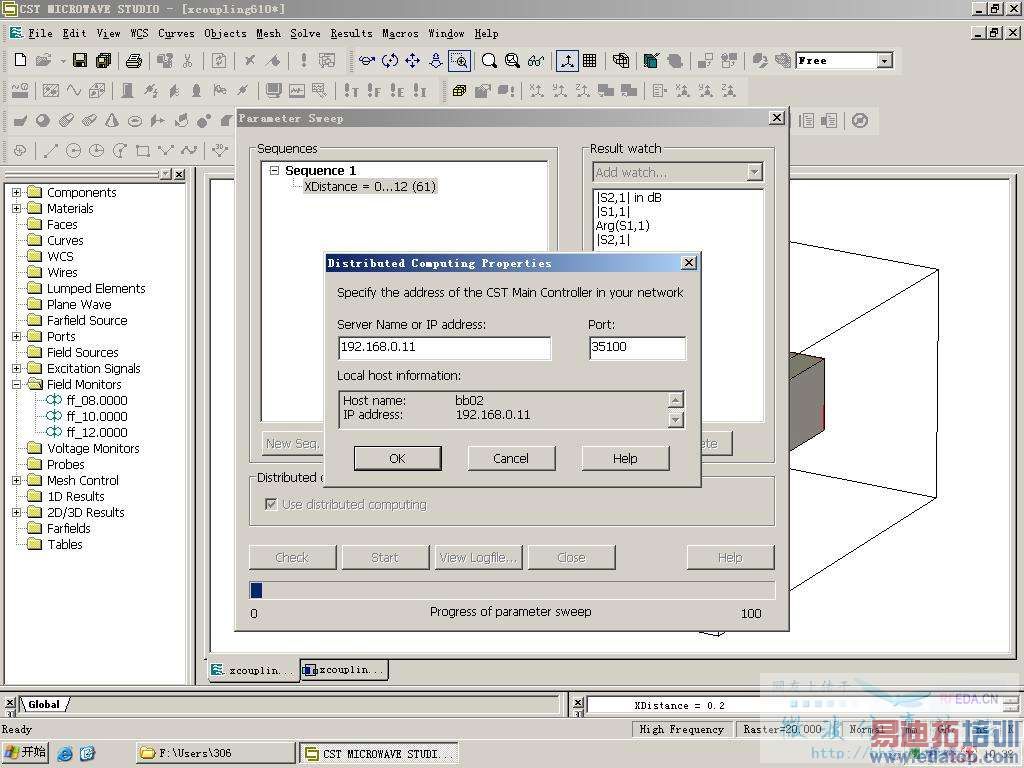Click Help in Distributed Computing Properties dialog

[625, 458]
